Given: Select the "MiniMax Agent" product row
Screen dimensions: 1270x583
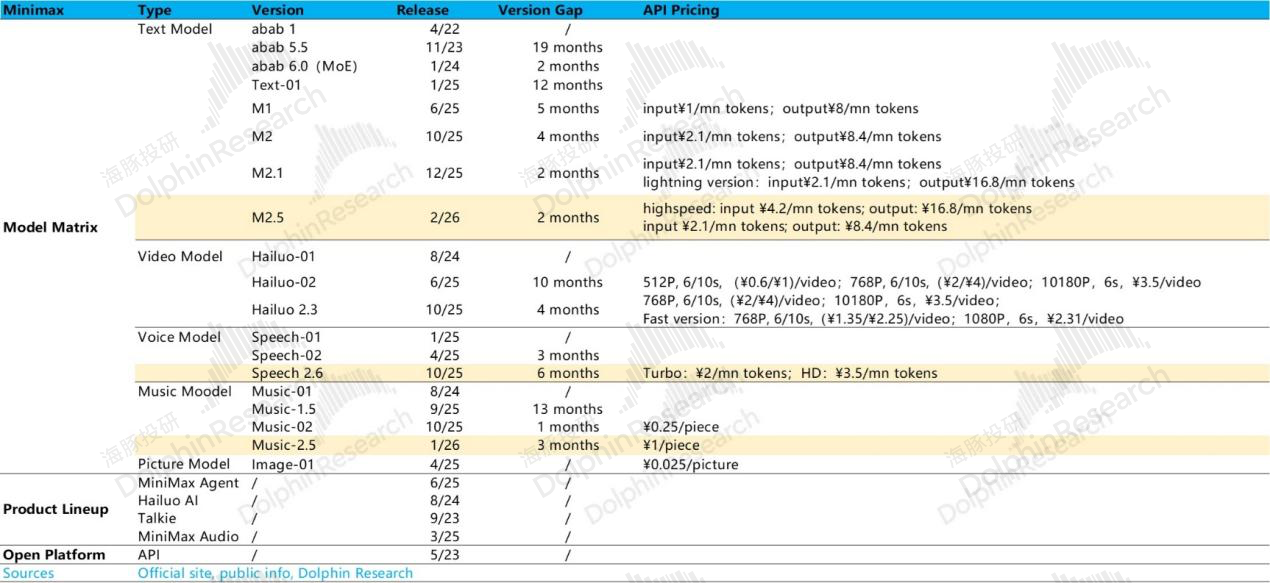Looking at the screenshot, I should (188, 483).
